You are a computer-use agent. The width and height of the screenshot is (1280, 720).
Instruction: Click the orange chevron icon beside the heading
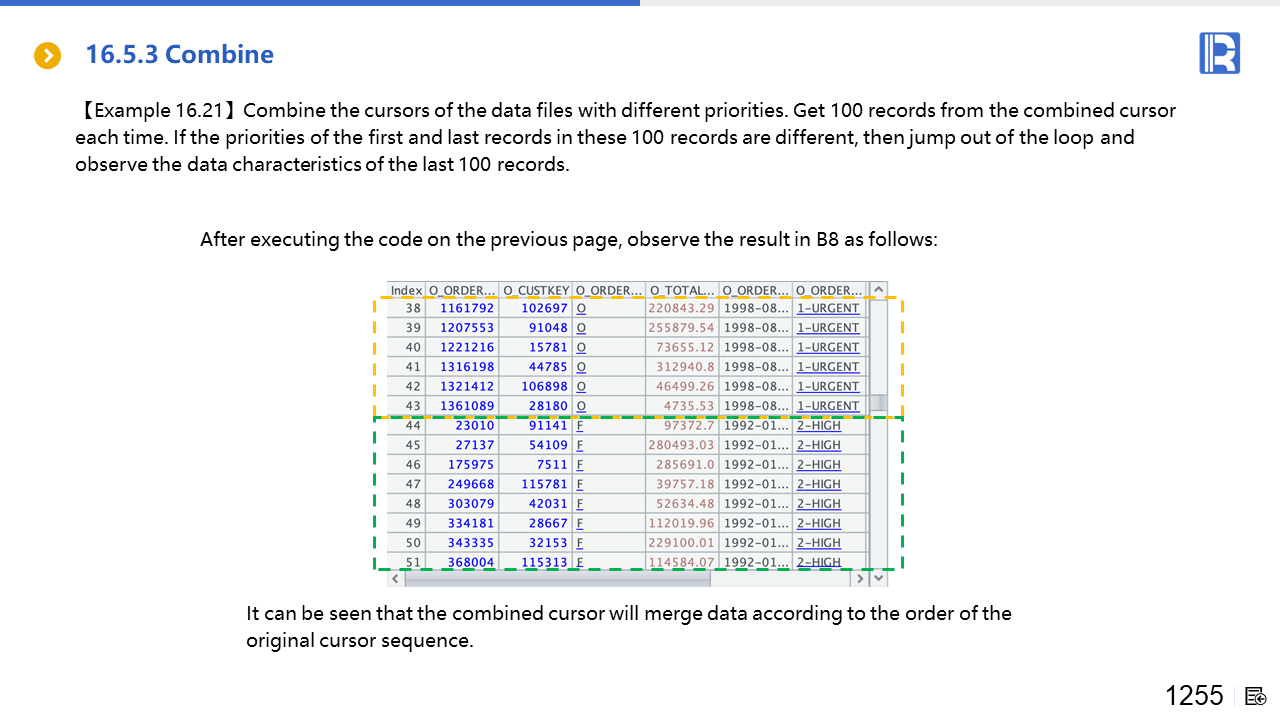coord(47,56)
